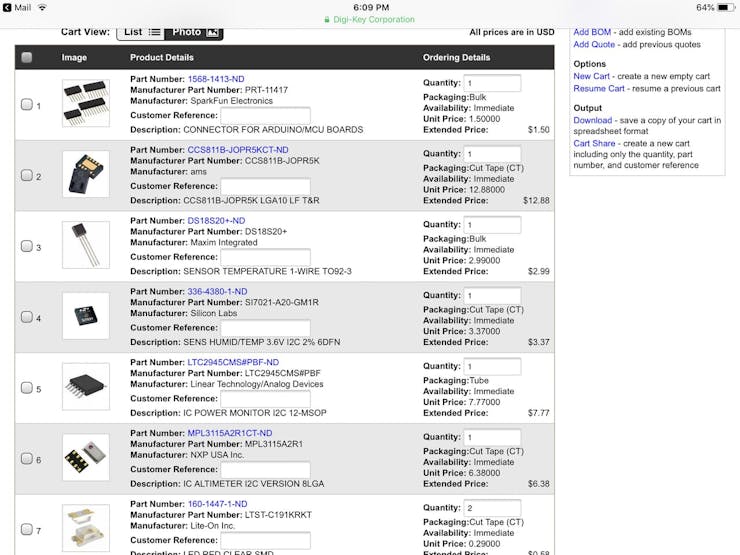Open SparkFun PRT-11417 connector product image

86,103
